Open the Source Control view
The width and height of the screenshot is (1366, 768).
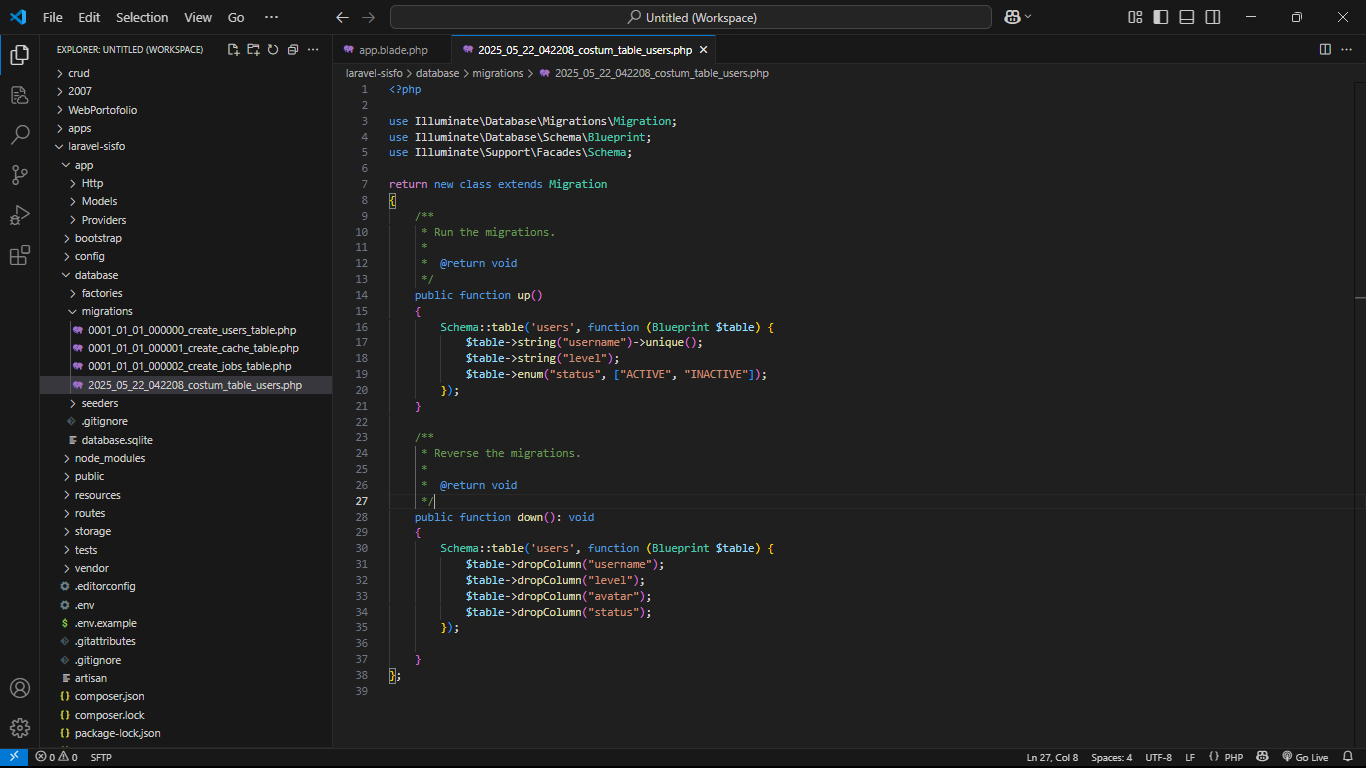click(19, 175)
